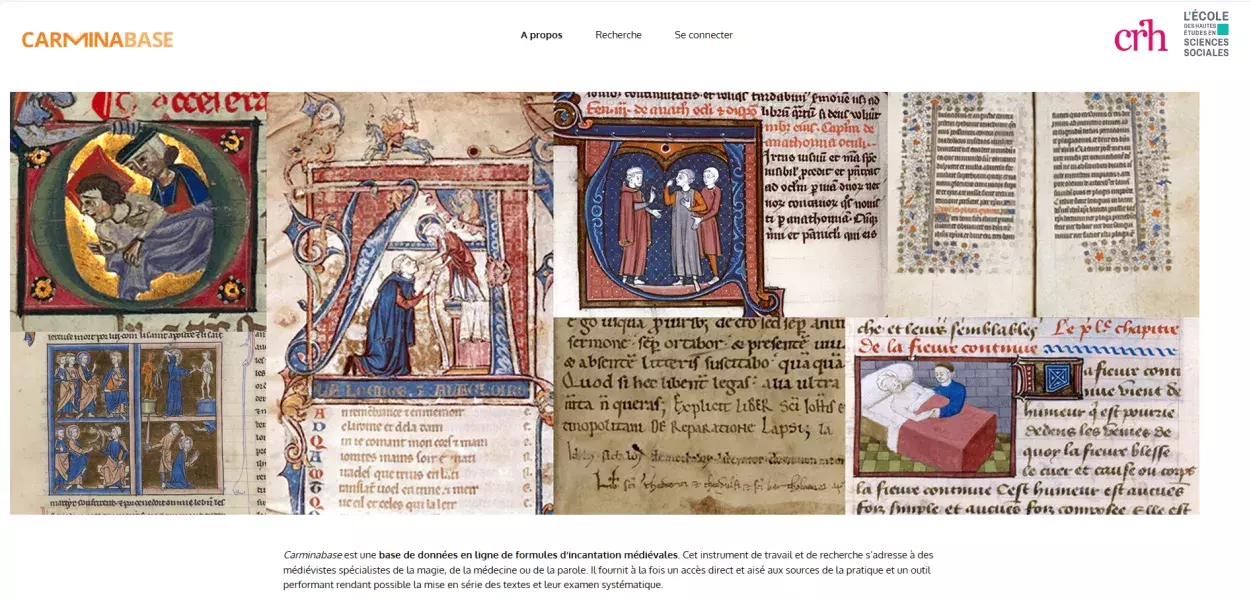
Task: Open the A propos menu item
Action: [x=541, y=35]
